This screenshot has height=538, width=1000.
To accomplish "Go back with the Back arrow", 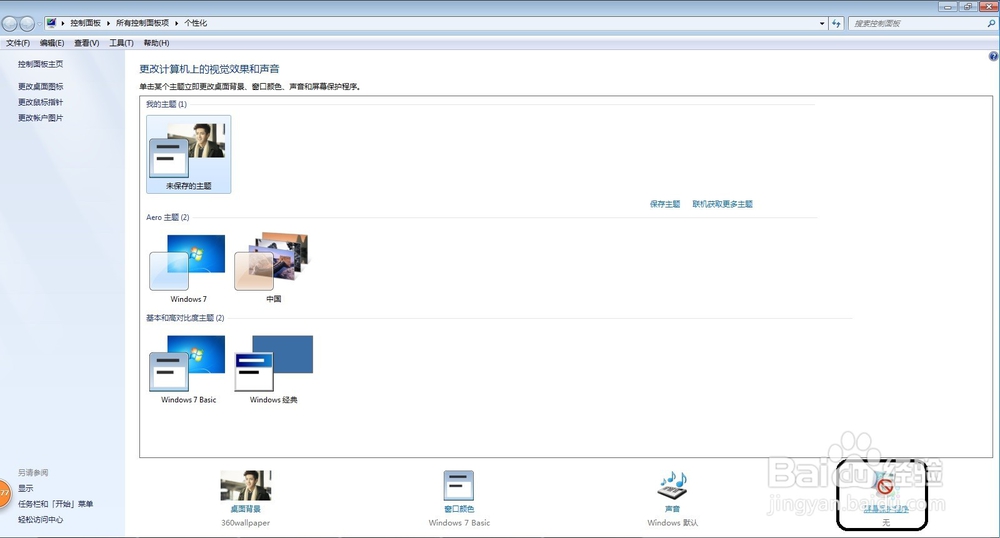I will 10,24.
